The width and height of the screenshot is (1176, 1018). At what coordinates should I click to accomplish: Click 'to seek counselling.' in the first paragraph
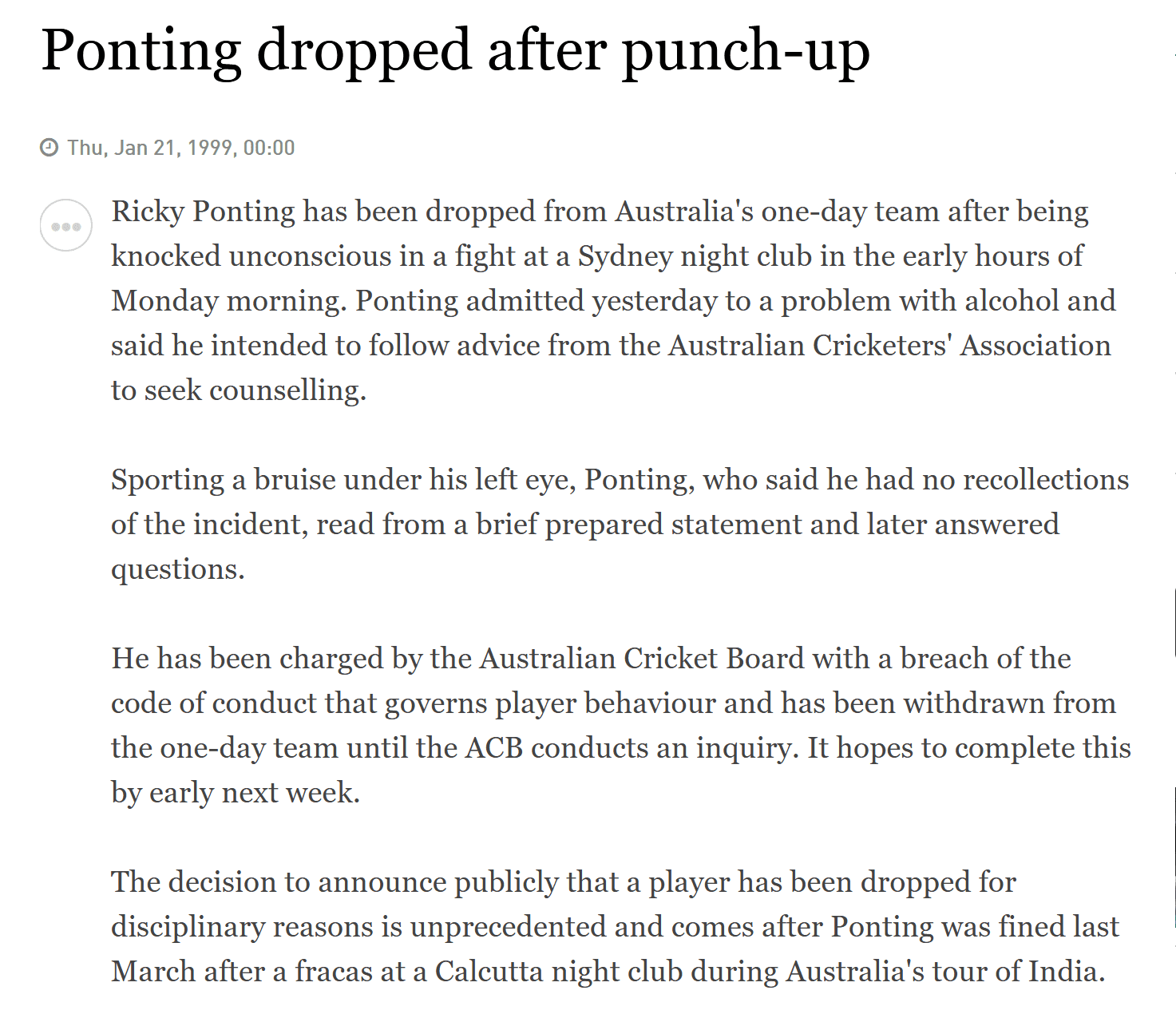point(239,391)
